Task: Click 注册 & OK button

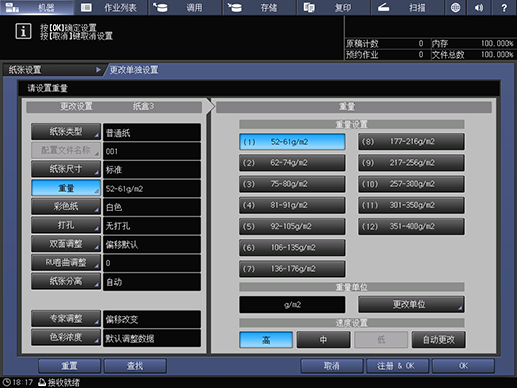Action: pyautogui.click(x=397, y=366)
